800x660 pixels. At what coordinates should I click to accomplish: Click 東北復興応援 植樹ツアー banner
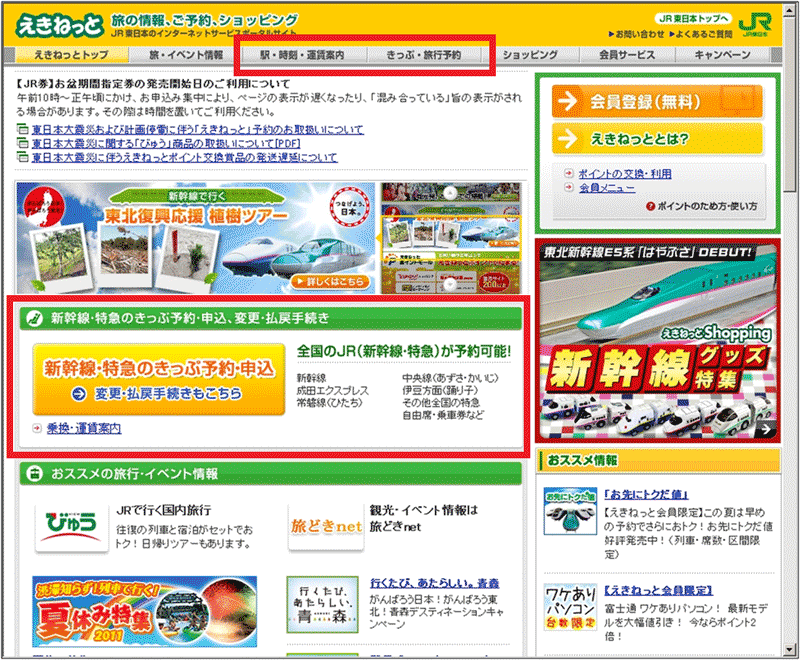click(196, 238)
